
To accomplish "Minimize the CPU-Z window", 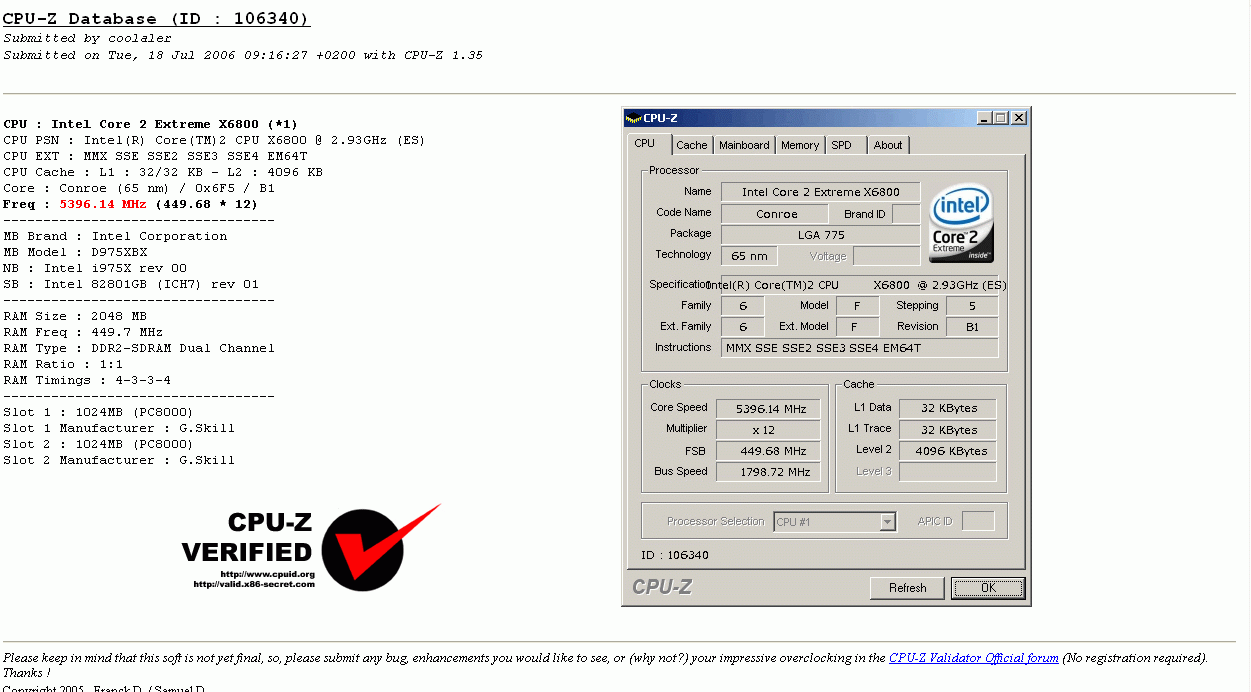I will coord(985,118).
